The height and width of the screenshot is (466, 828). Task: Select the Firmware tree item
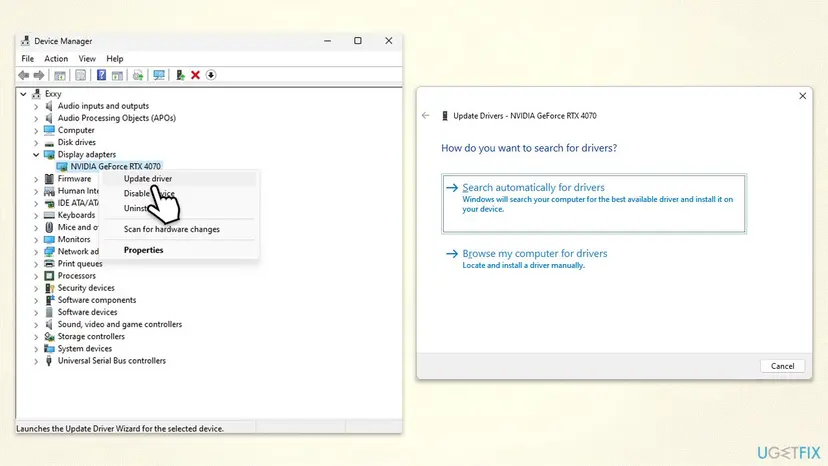click(x=74, y=179)
